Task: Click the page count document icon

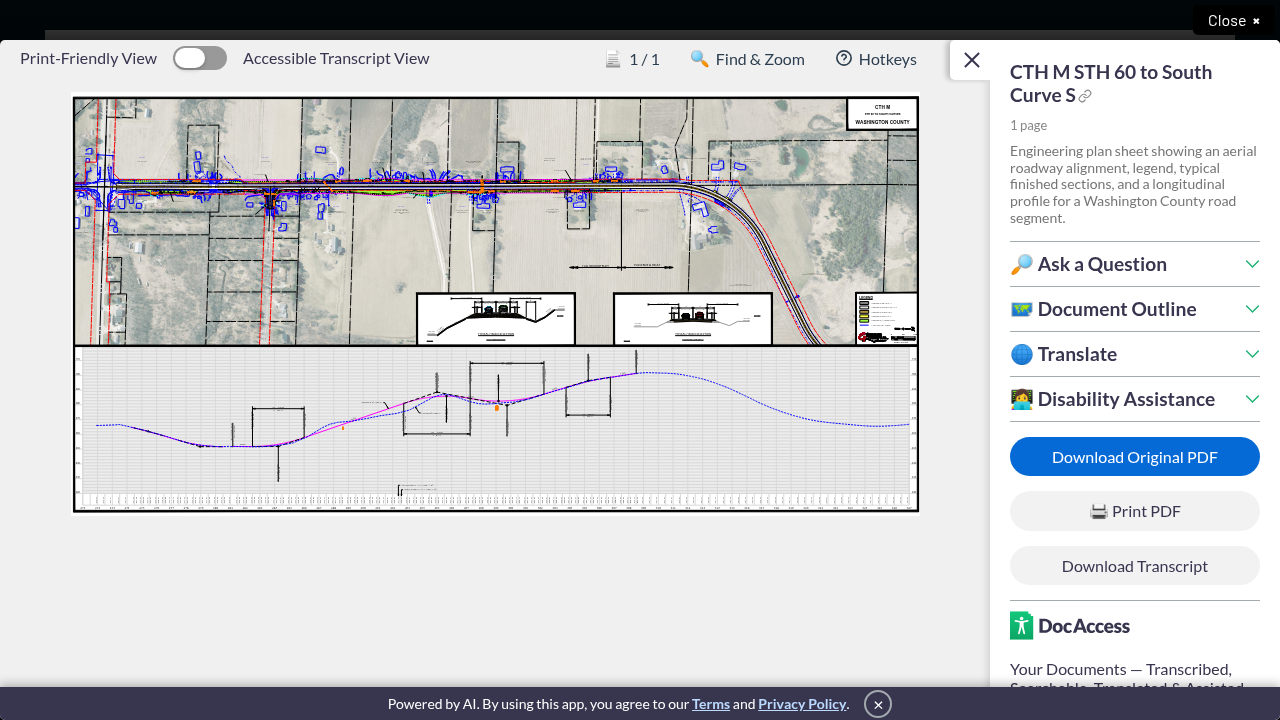Action: point(613,59)
